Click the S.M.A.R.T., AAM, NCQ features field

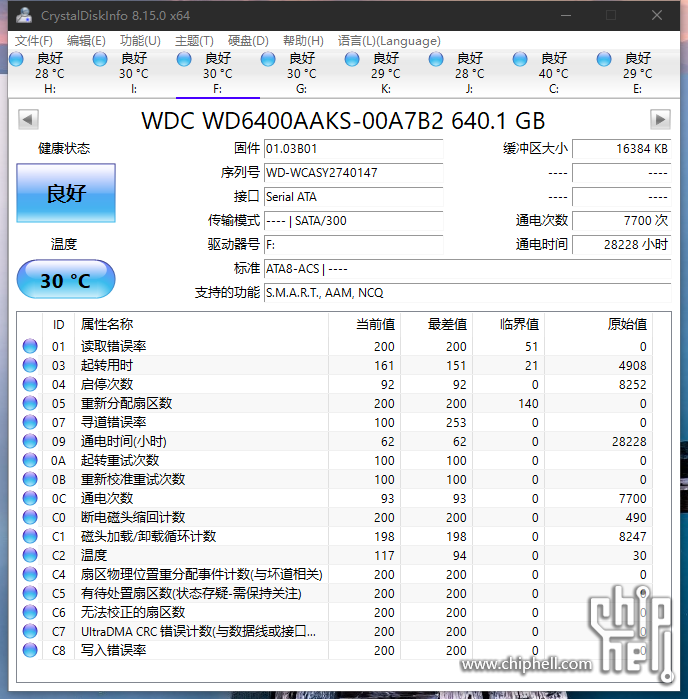click(467, 293)
